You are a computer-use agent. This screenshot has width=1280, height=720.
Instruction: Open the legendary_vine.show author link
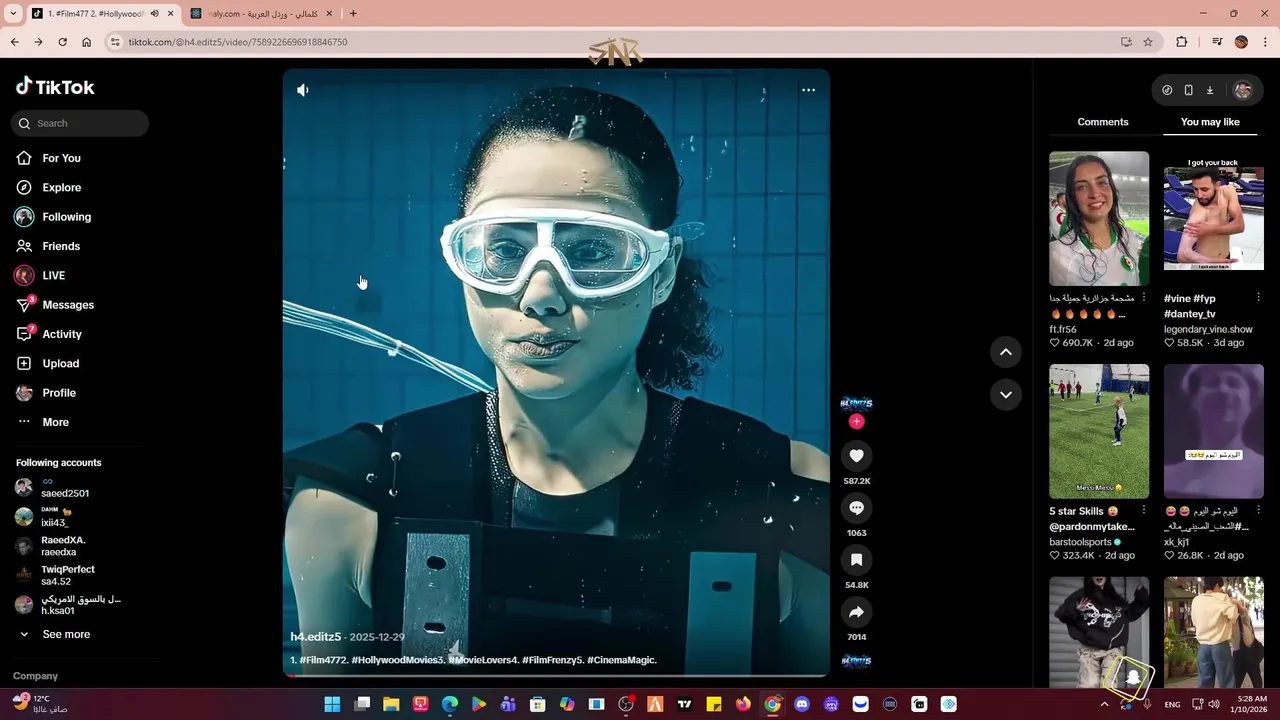1208,329
